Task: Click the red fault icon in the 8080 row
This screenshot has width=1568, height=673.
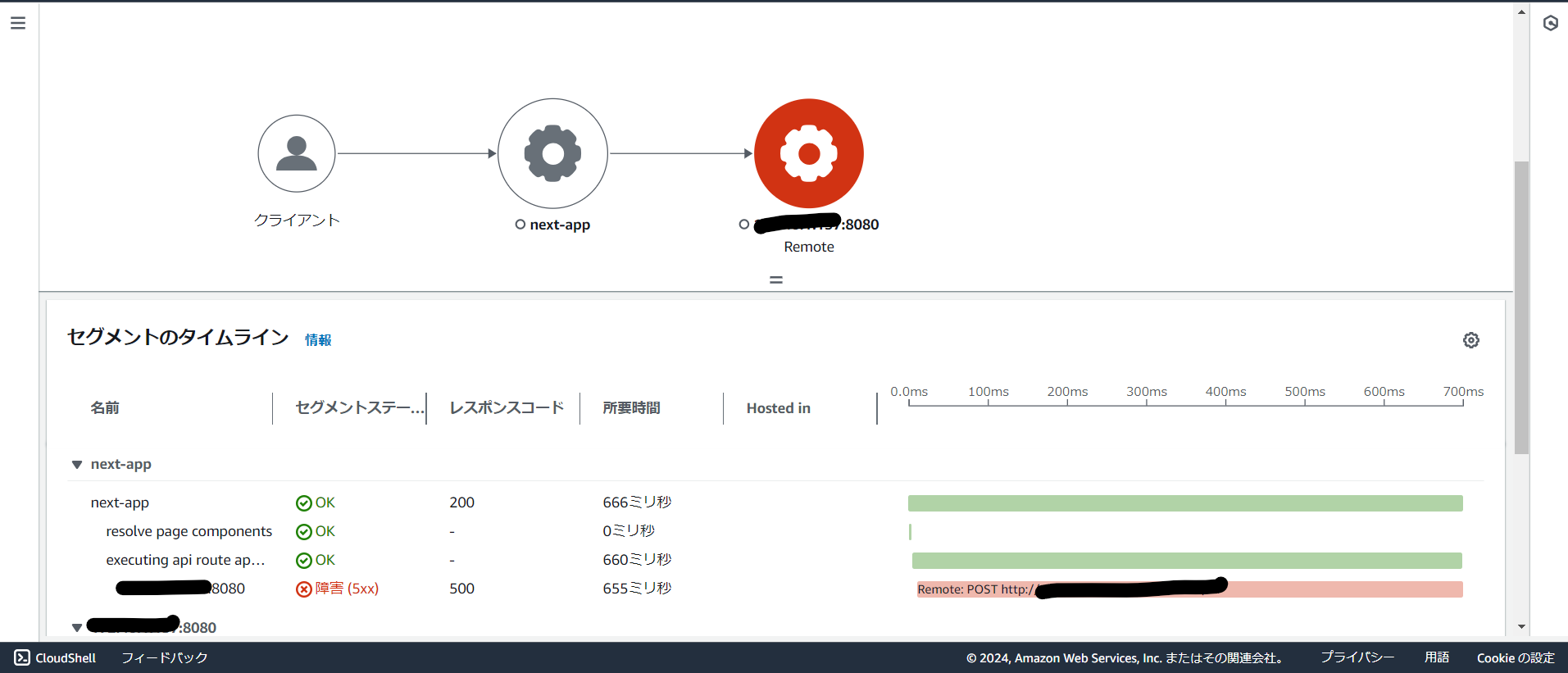Action: [303, 589]
